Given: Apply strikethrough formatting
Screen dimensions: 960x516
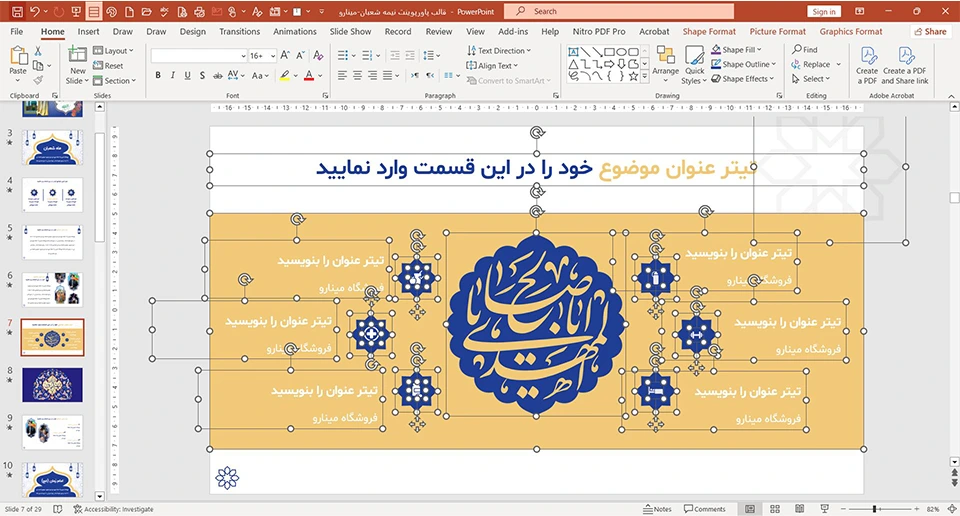Looking at the screenshot, I should [x=217, y=75].
